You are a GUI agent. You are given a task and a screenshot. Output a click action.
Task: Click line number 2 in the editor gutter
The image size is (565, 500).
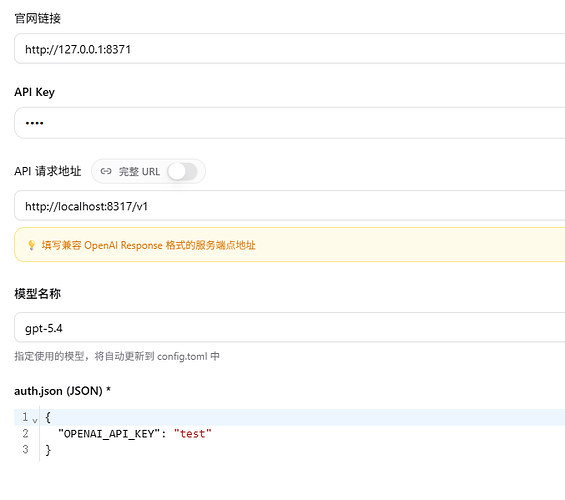pos(25,433)
